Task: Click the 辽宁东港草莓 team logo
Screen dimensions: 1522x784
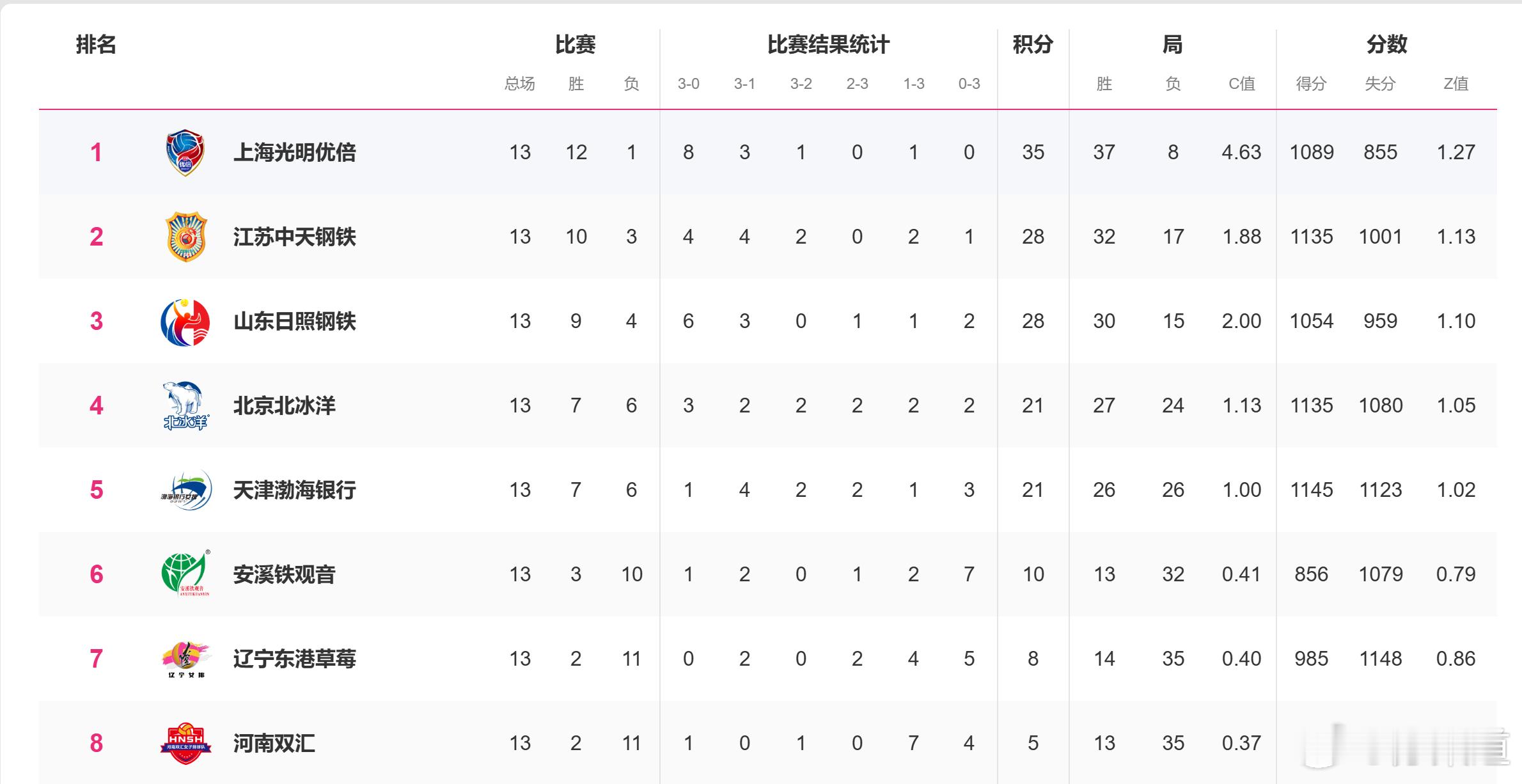Action: [185, 659]
